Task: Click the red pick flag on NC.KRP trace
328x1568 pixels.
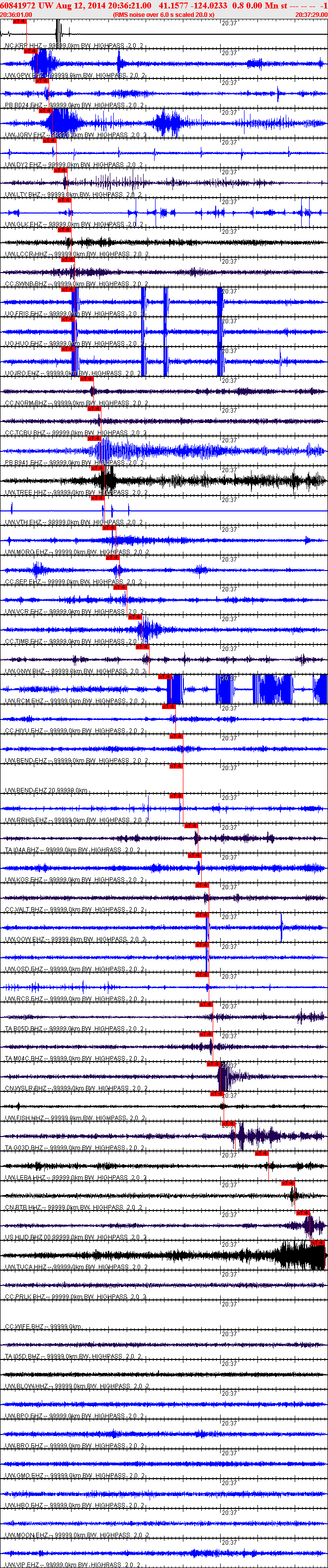Action: (x=19, y=21)
